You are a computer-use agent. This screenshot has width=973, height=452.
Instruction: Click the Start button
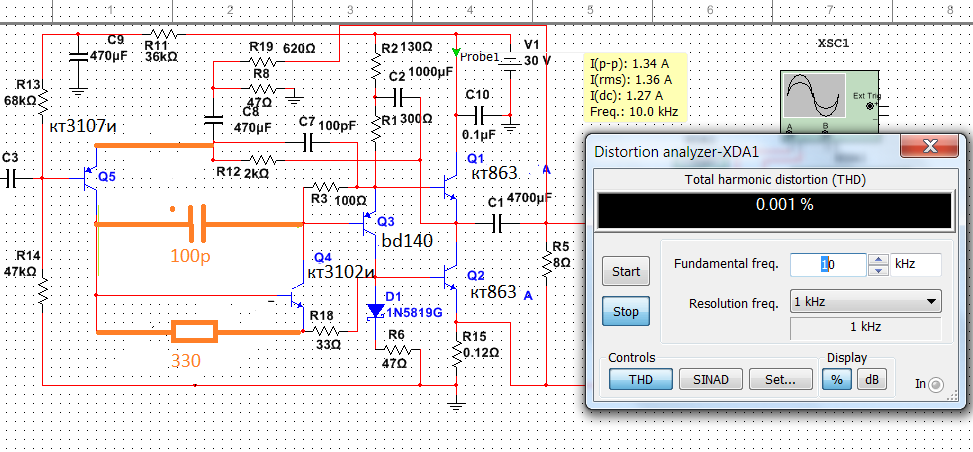(626, 271)
